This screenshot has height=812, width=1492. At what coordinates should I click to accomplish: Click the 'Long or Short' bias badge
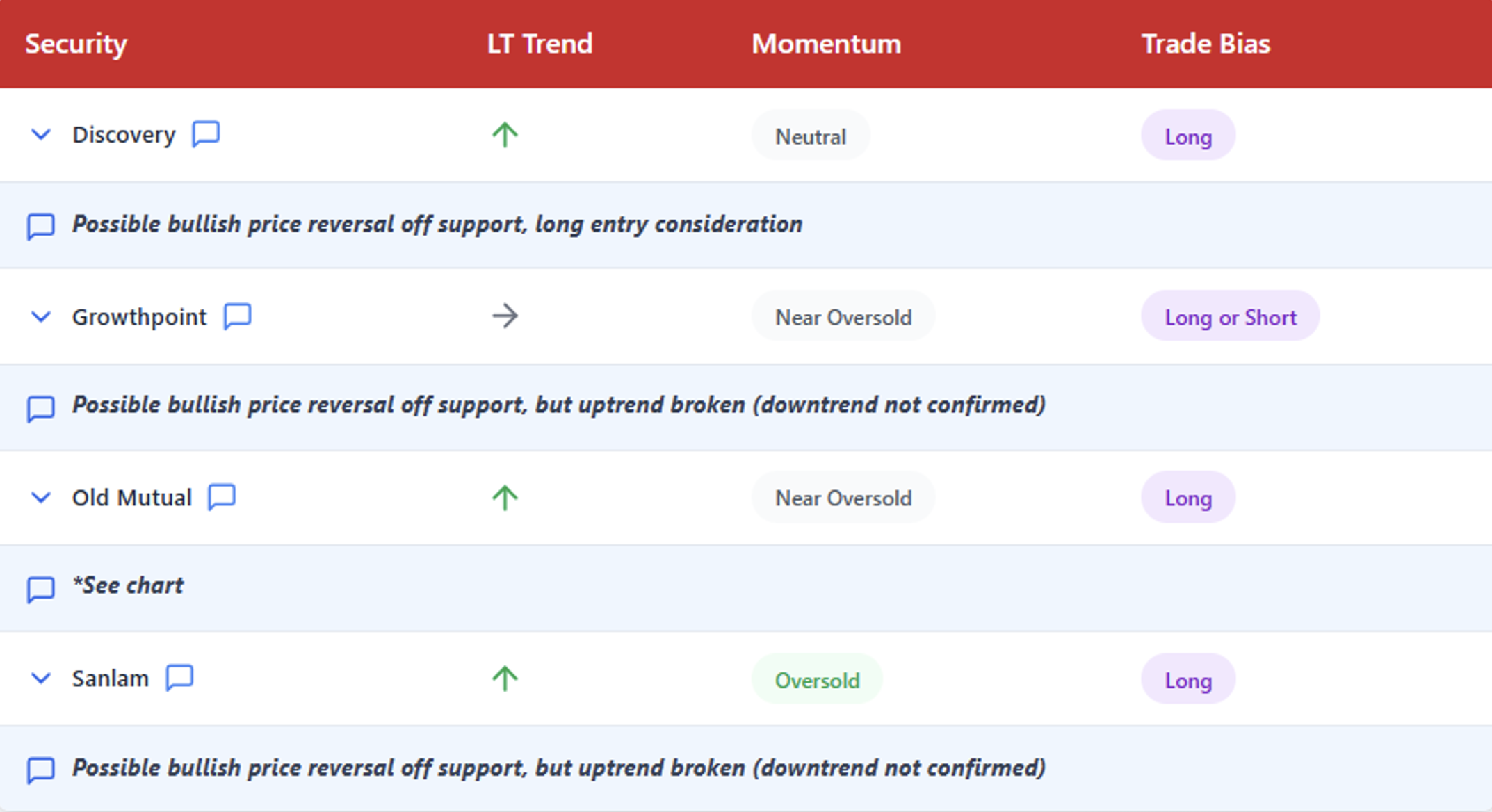coord(1230,317)
